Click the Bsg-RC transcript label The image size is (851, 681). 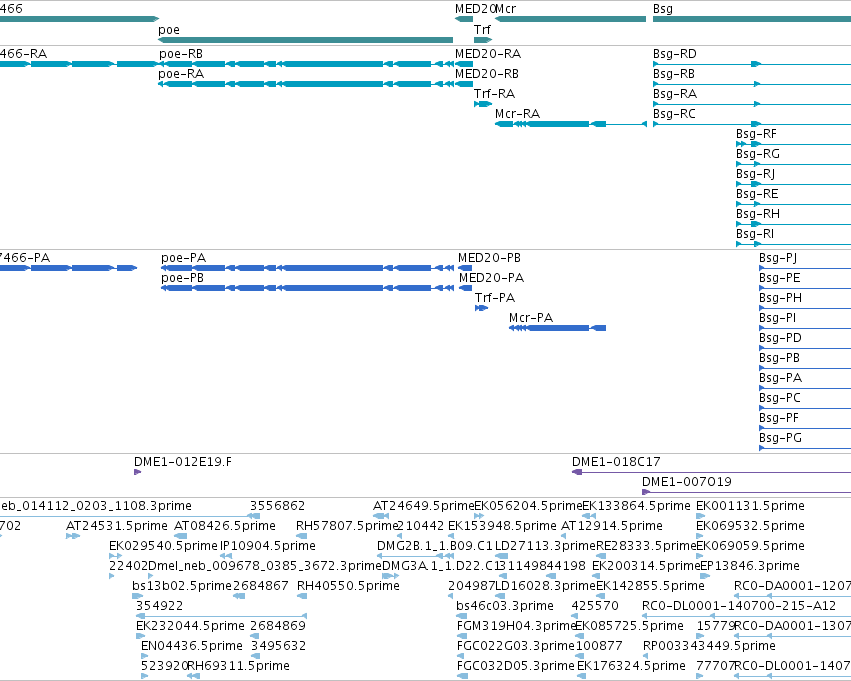click(x=674, y=114)
